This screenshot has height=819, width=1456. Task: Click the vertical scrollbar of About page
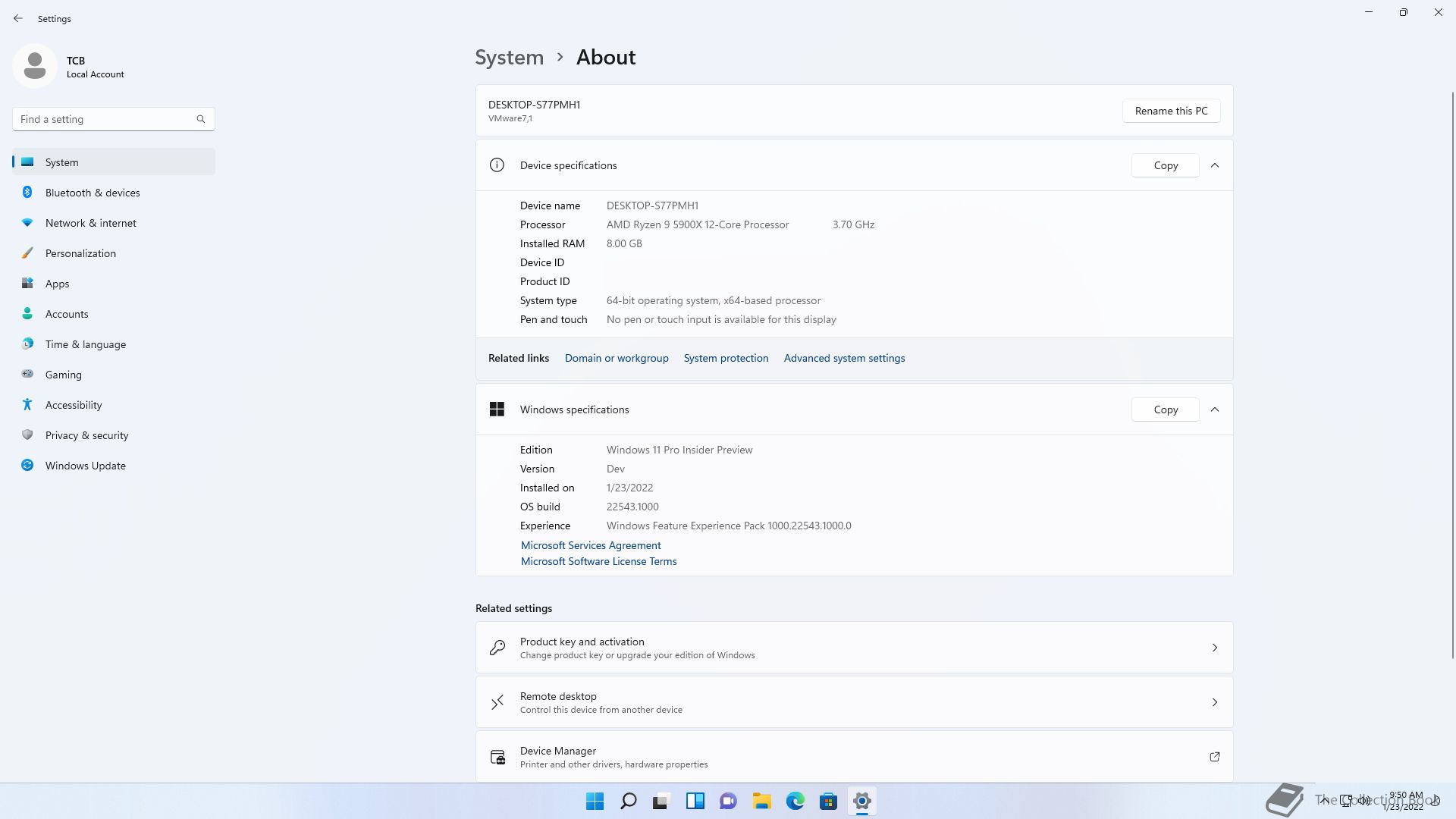click(x=1453, y=375)
